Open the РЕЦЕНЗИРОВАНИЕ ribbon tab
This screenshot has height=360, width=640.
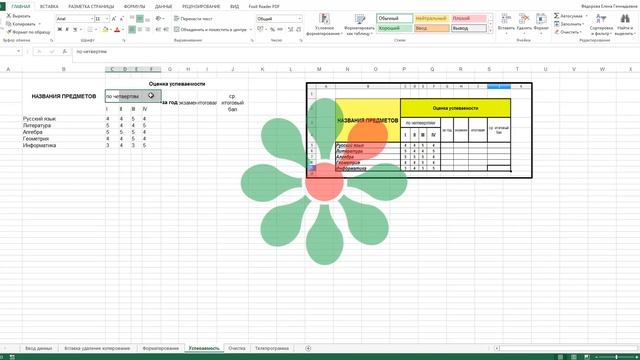pyautogui.click(x=201, y=7)
